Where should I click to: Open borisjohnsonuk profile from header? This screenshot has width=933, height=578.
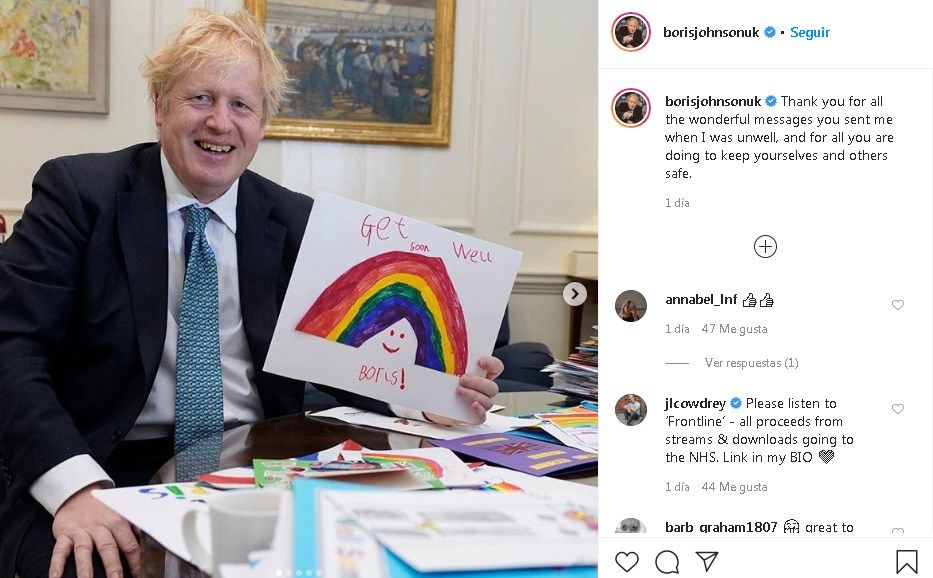(x=711, y=32)
